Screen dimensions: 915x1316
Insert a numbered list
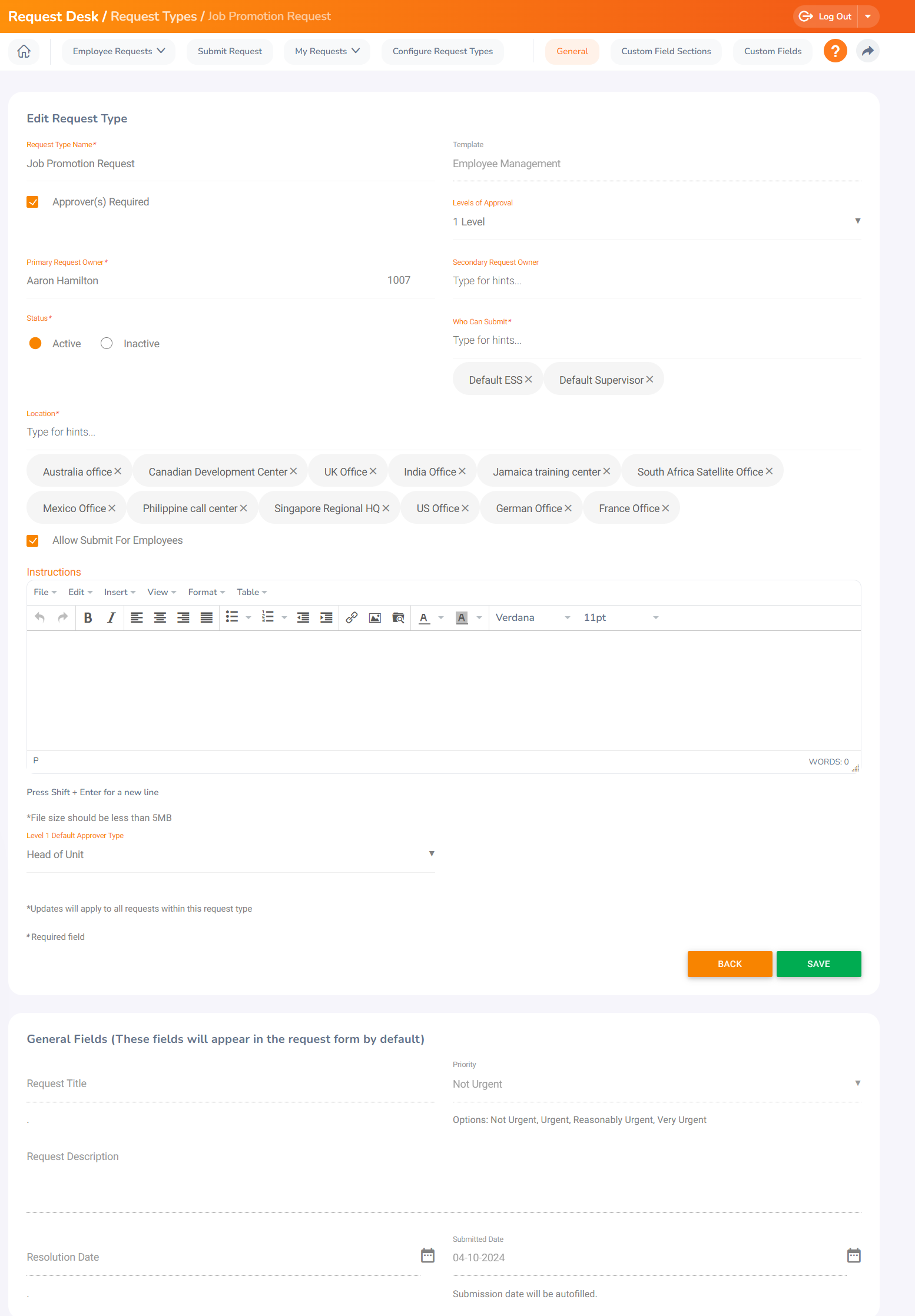268,617
